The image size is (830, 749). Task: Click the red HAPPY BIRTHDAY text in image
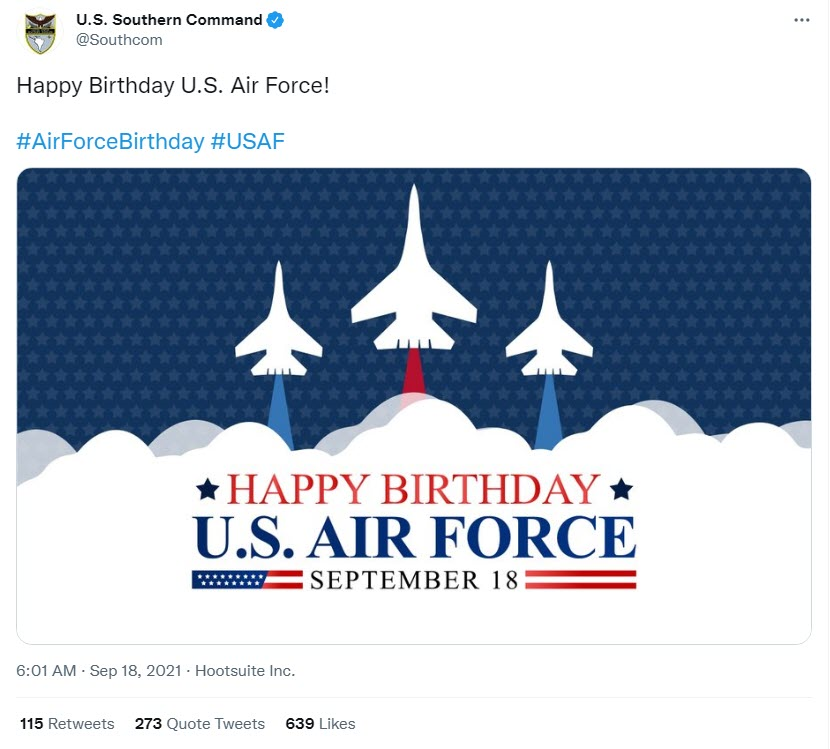tap(413, 489)
